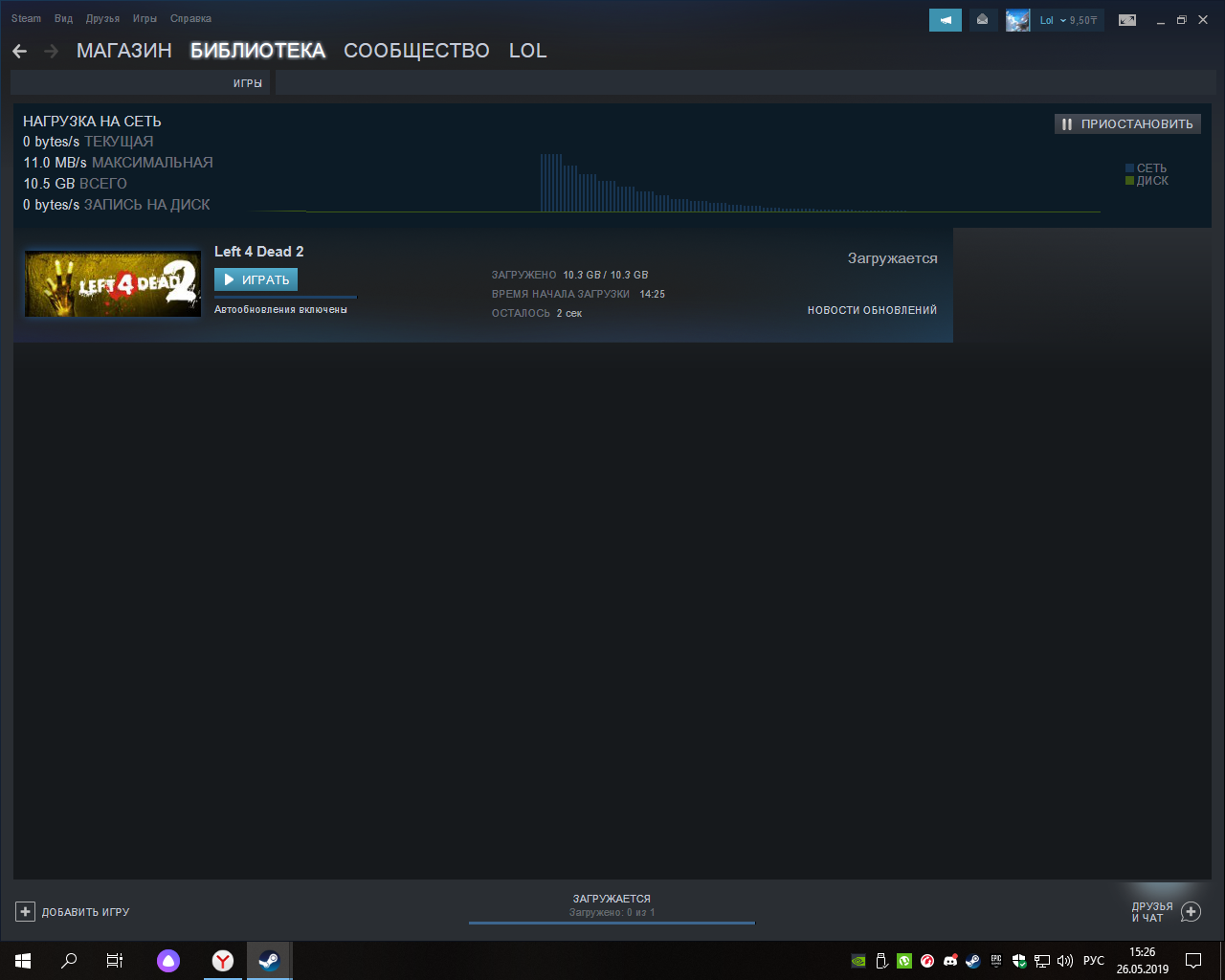This screenshot has width=1225, height=980.
Task: Click the friends chat plus icon
Action: [x=1191, y=912]
